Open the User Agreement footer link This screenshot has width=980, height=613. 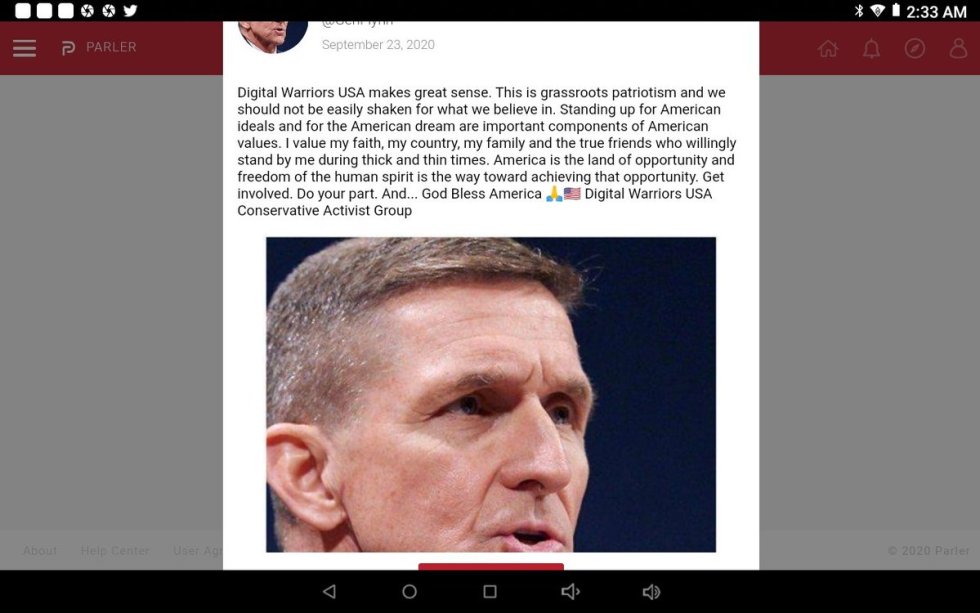[x=198, y=551]
